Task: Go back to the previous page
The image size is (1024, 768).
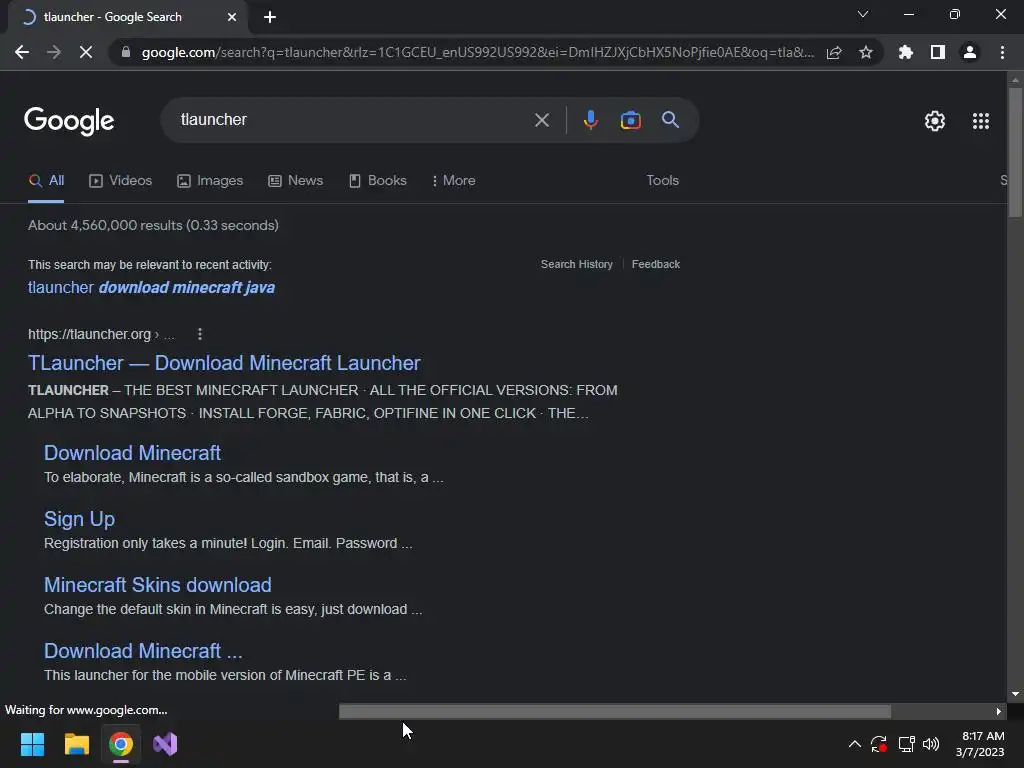Action: pyautogui.click(x=22, y=52)
